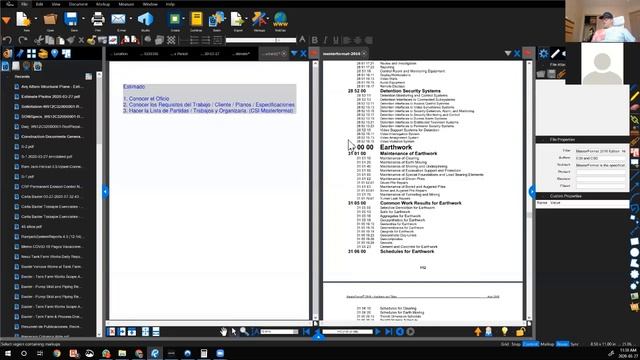Click the Redo arrow

[x=23, y=40]
